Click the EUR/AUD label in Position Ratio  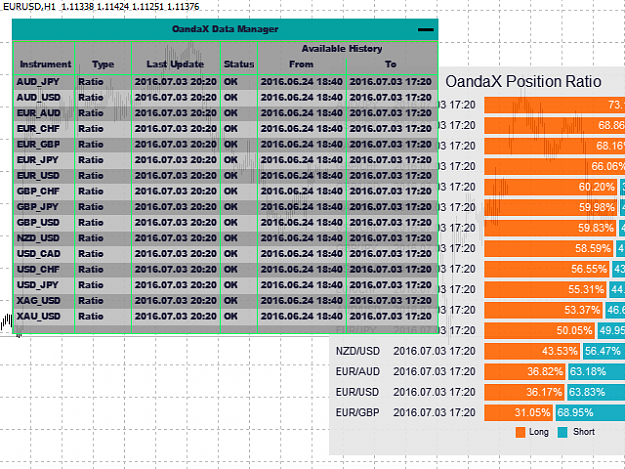(x=358, y=371)
